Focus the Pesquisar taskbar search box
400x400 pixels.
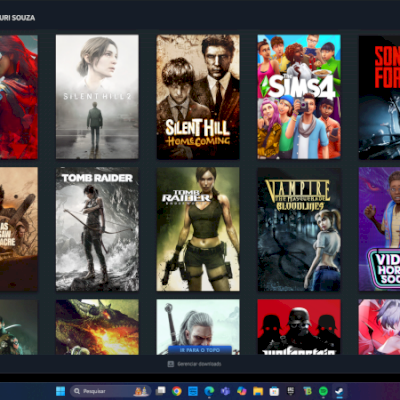(x=110, y=391)
